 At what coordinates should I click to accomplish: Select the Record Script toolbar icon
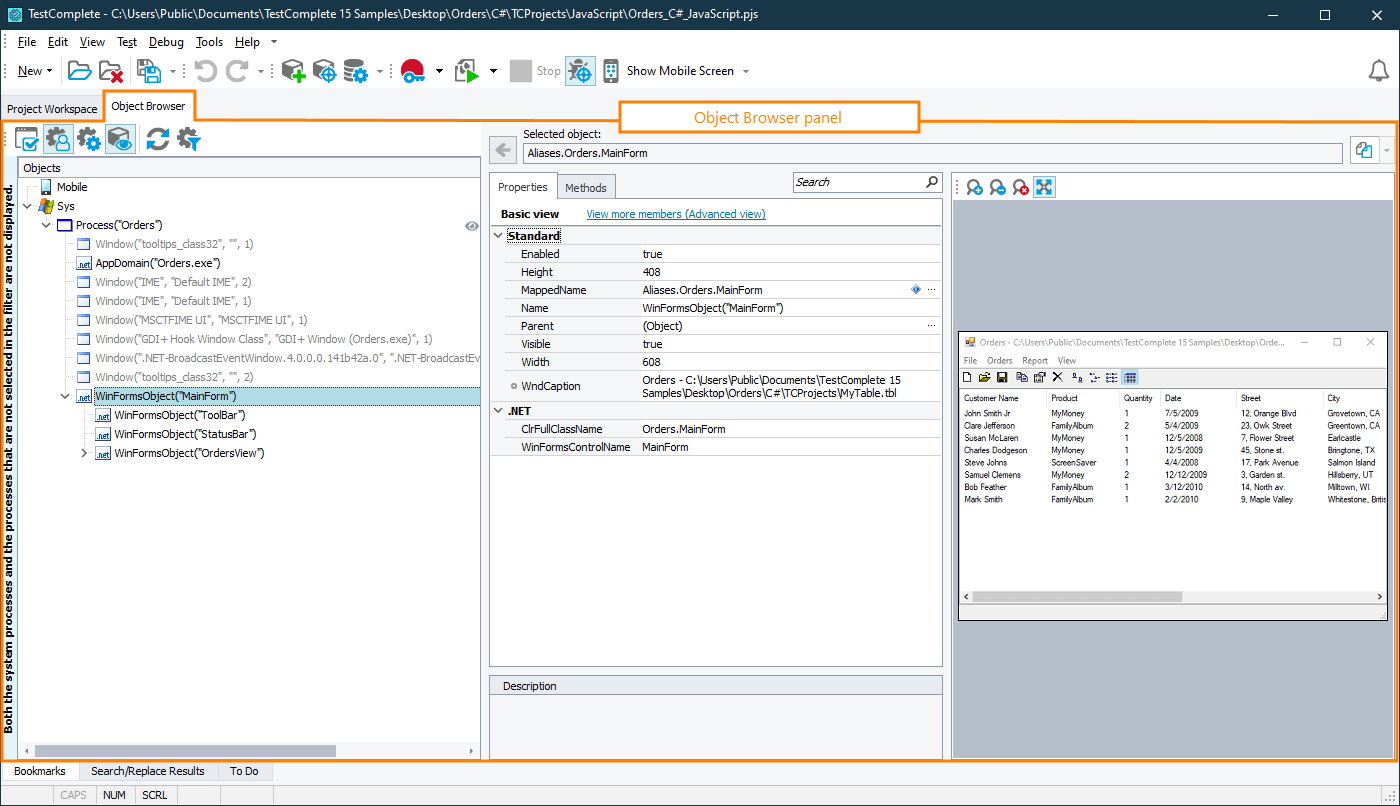click(413, 70)
